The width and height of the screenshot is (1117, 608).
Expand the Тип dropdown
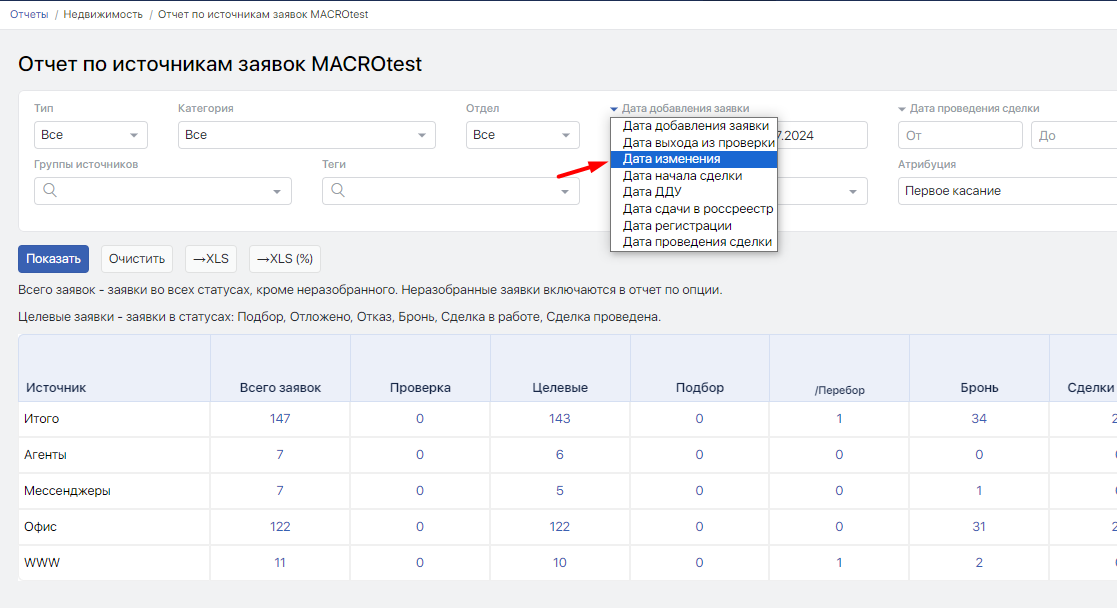[90, 135]
